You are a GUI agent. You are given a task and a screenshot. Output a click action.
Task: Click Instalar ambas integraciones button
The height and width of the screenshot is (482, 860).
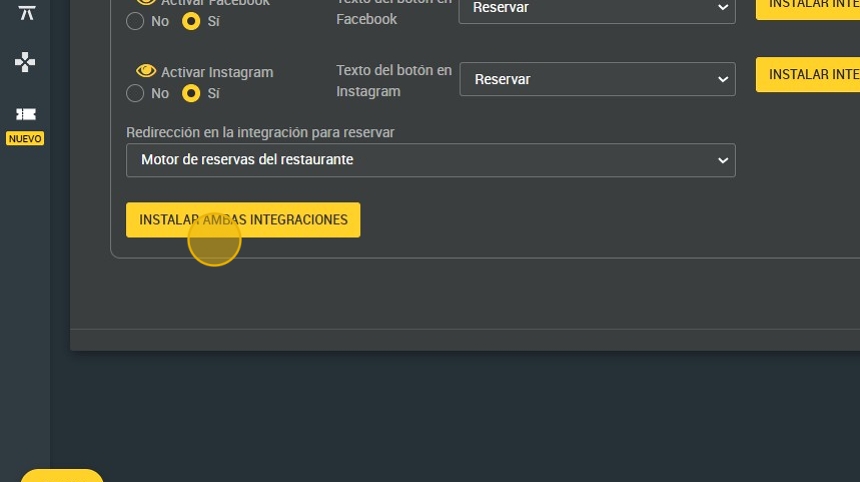(243, 220)
